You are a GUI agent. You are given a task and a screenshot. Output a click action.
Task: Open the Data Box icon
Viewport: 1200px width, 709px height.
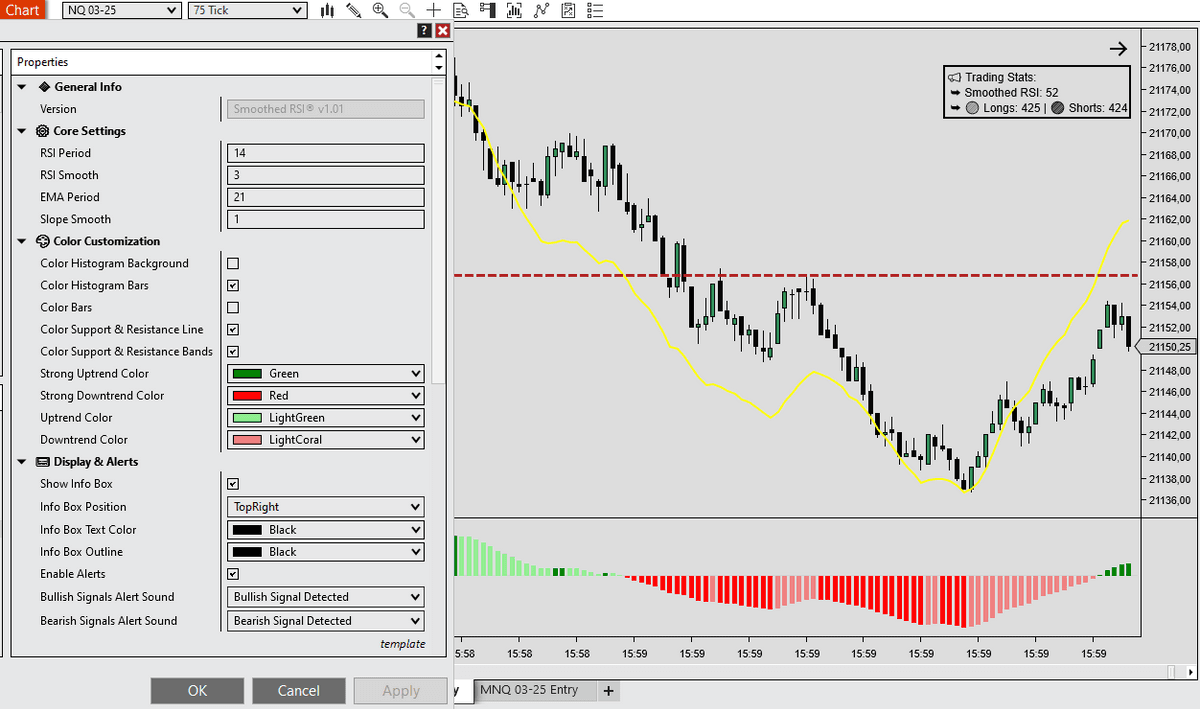point(461,10)
